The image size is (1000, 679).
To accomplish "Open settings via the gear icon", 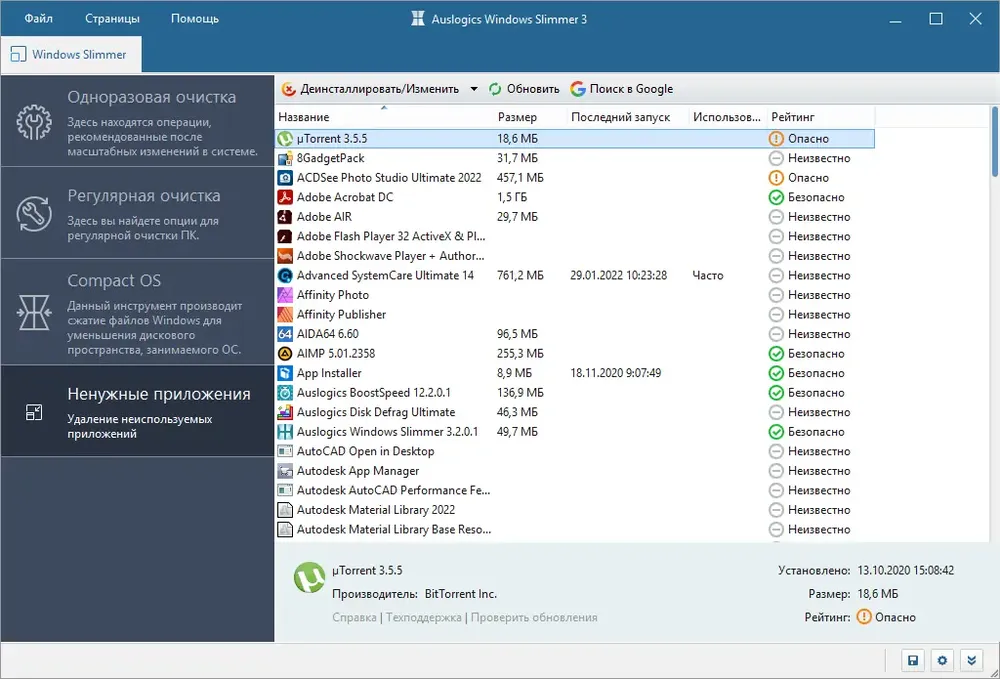I will (942, 661).
